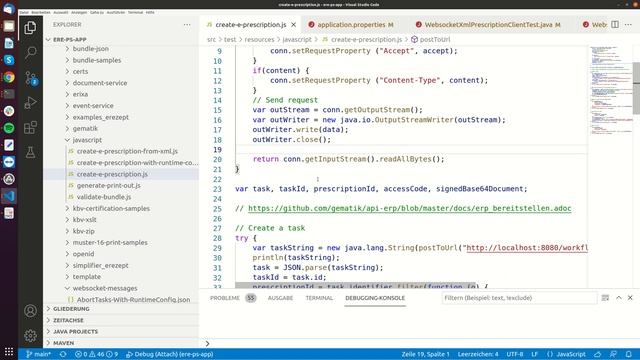The image size is (640, 360).
Task: Open generate-print-out.js file
Action: [x=109, y=185]
